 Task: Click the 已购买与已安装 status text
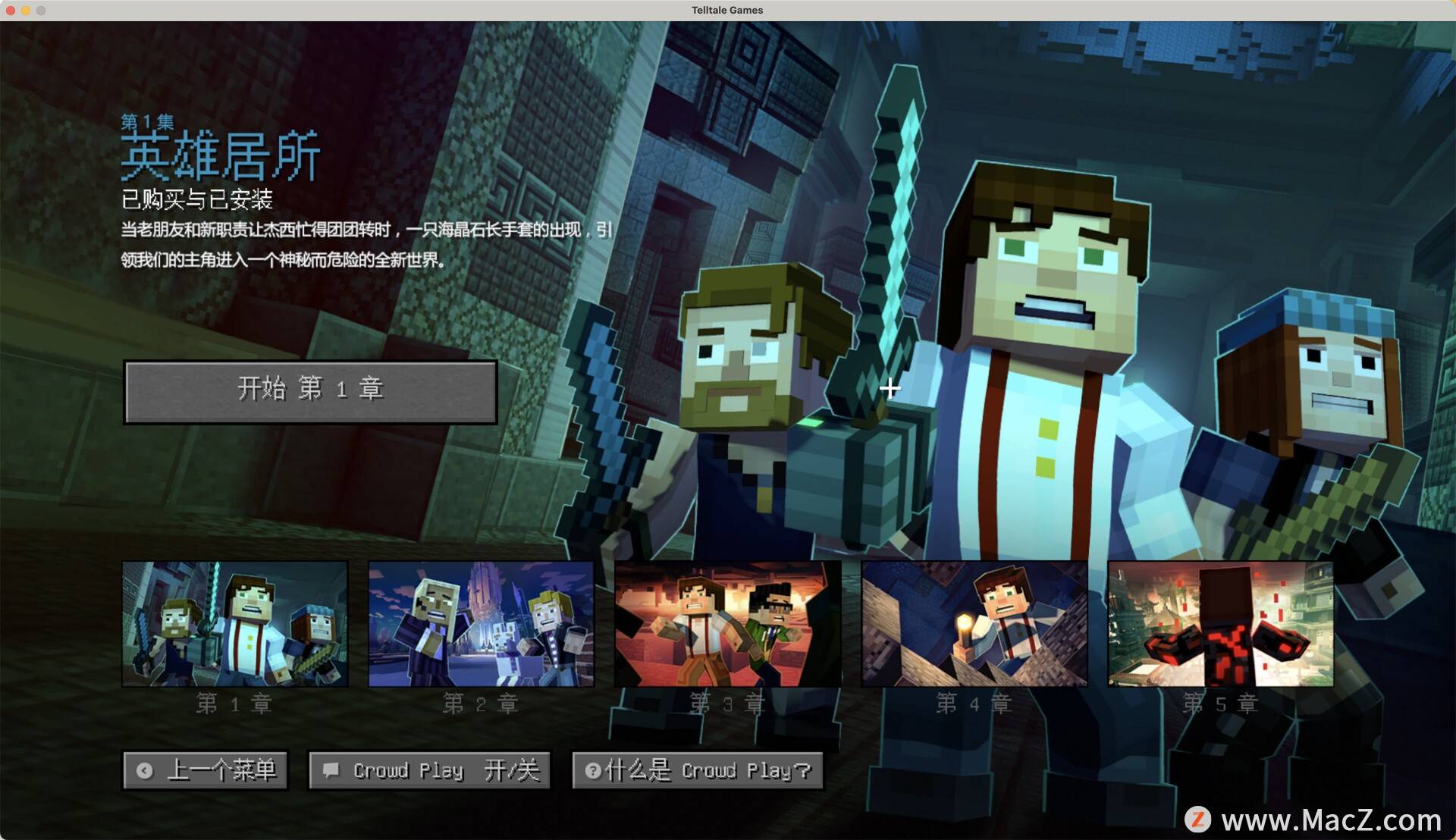click(x=197, y=199)
